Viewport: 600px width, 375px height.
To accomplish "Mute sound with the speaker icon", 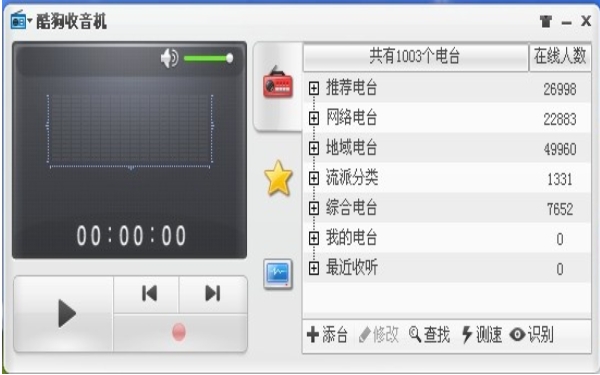I will (170, 58).
